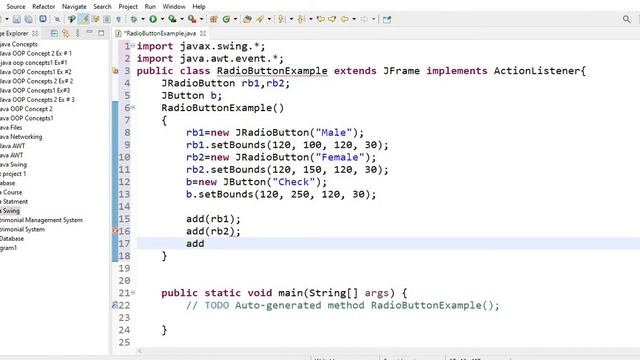The image size is (640, 360).
Task: Open the Back history dropdown arrow
Action: click(354, 19)
